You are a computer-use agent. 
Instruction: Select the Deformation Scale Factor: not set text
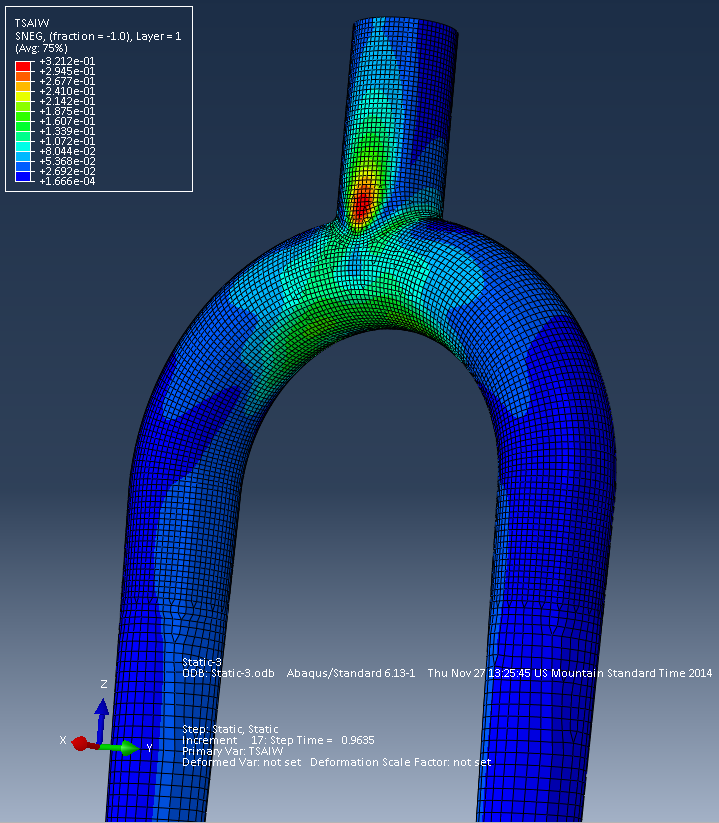tap(400, 762)
